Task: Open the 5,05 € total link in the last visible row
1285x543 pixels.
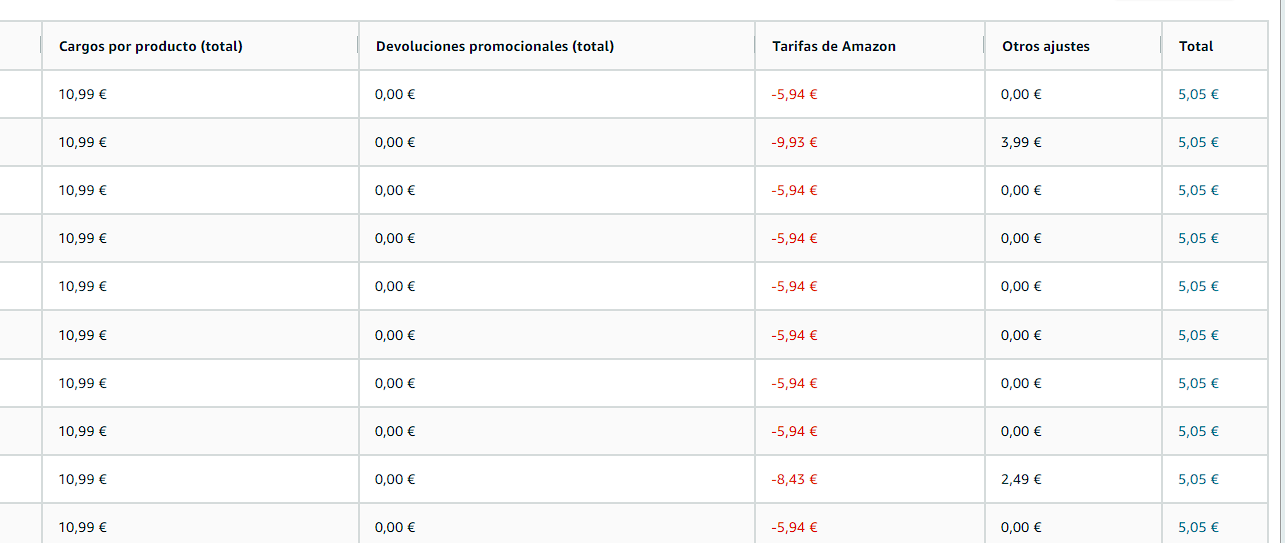Action: point(1198,527)
